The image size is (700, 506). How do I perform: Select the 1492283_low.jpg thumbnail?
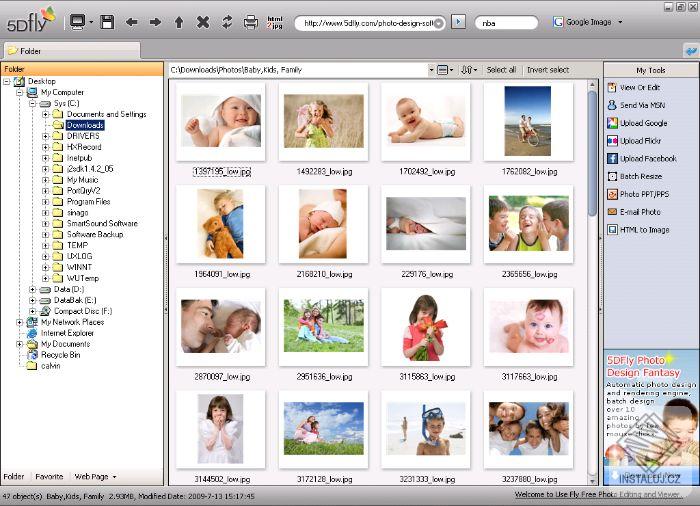tap(324, 121)
